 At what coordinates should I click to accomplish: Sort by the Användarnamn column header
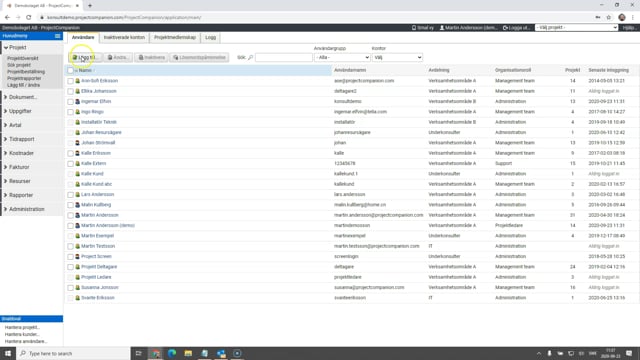(350, 70)
